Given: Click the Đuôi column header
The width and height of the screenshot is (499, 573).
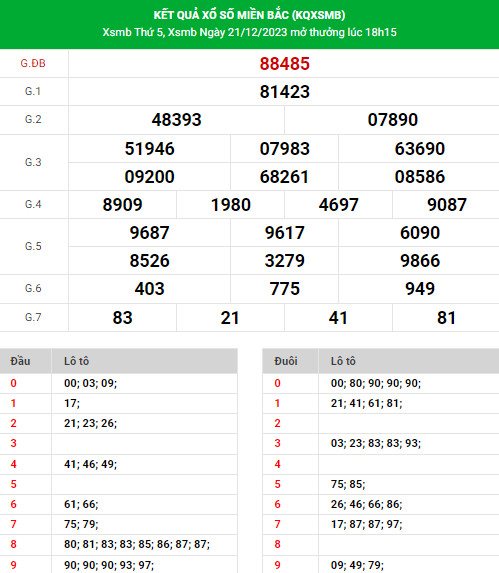Looking at the screenshot, I should tap(286, 361).
